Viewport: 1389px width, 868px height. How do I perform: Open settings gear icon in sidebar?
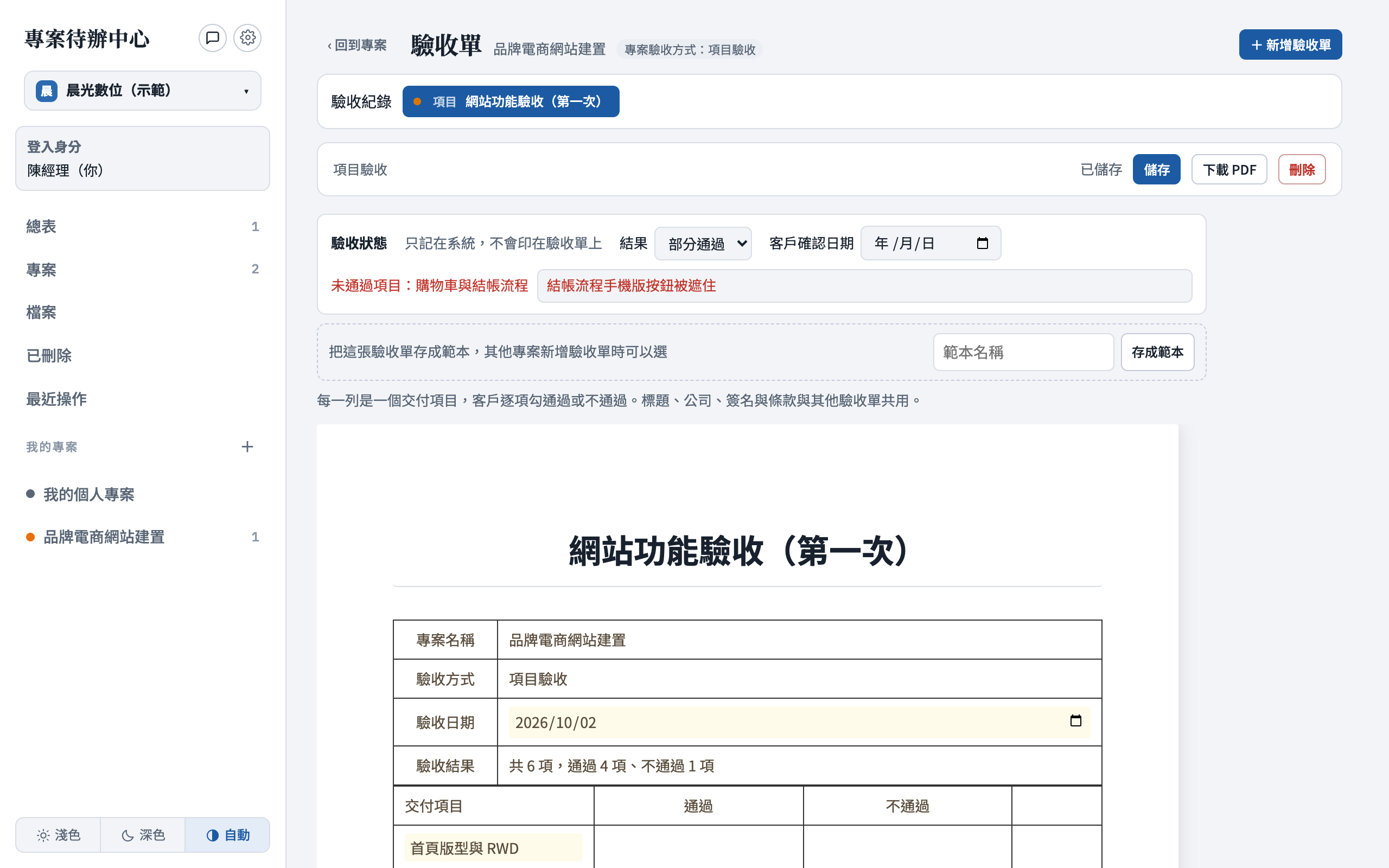[247, 38]
